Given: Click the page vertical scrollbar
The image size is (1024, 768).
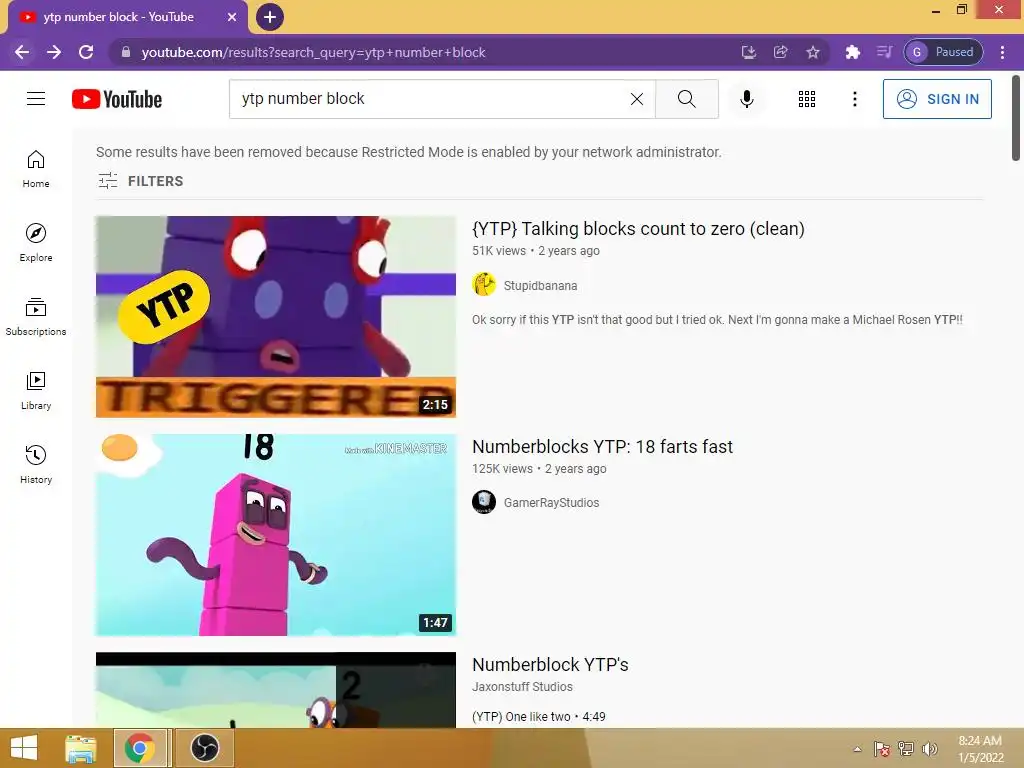Looking at the screenshot, I should pyautogui.click(x=1016, y=118).
